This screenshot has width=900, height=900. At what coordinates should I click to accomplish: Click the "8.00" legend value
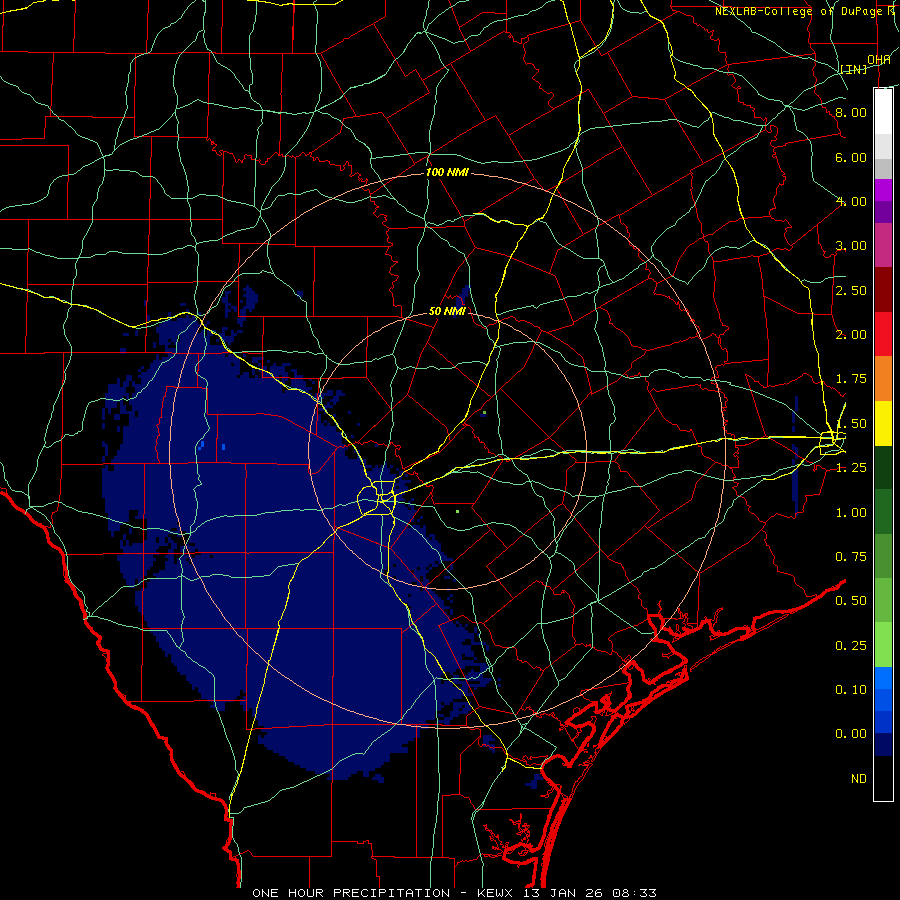pos(851,112)
